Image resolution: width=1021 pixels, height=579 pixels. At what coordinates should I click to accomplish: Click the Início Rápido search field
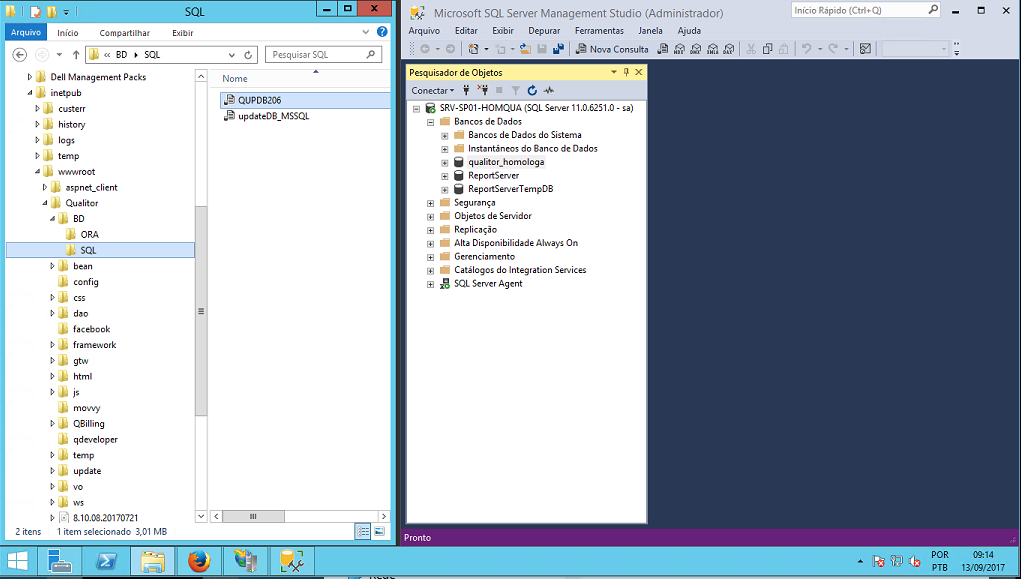click(x=865, y=10)
